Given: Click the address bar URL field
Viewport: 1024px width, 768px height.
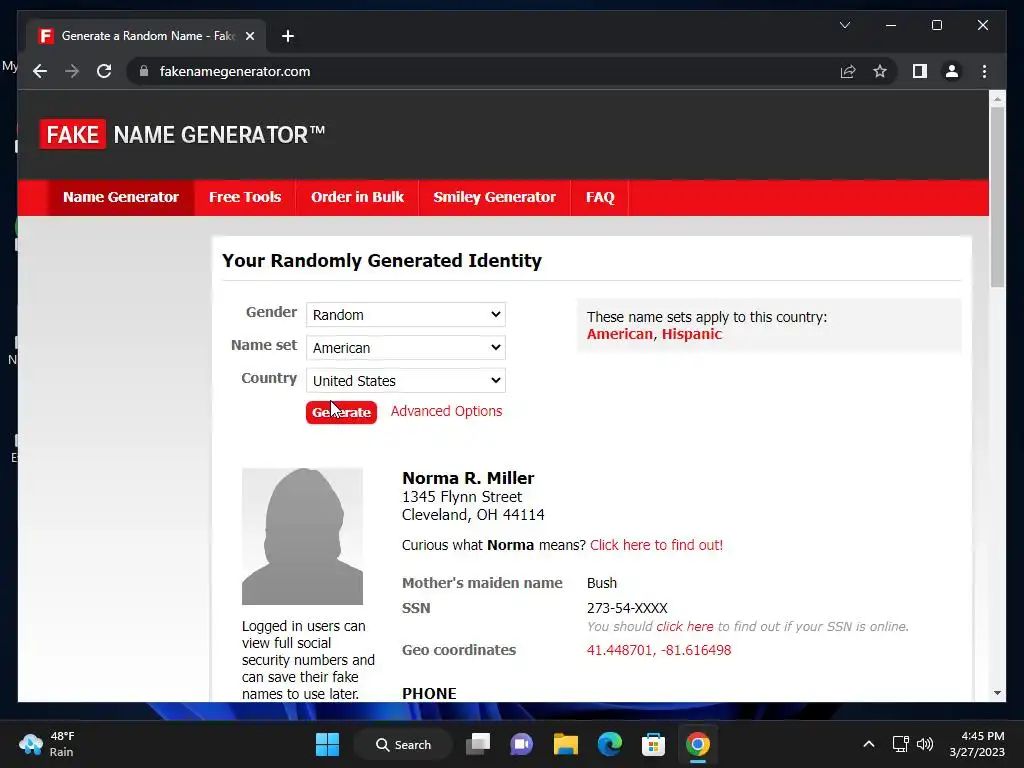Looking at the screenshot, I should pyautogui.click(x=483, y=71).
